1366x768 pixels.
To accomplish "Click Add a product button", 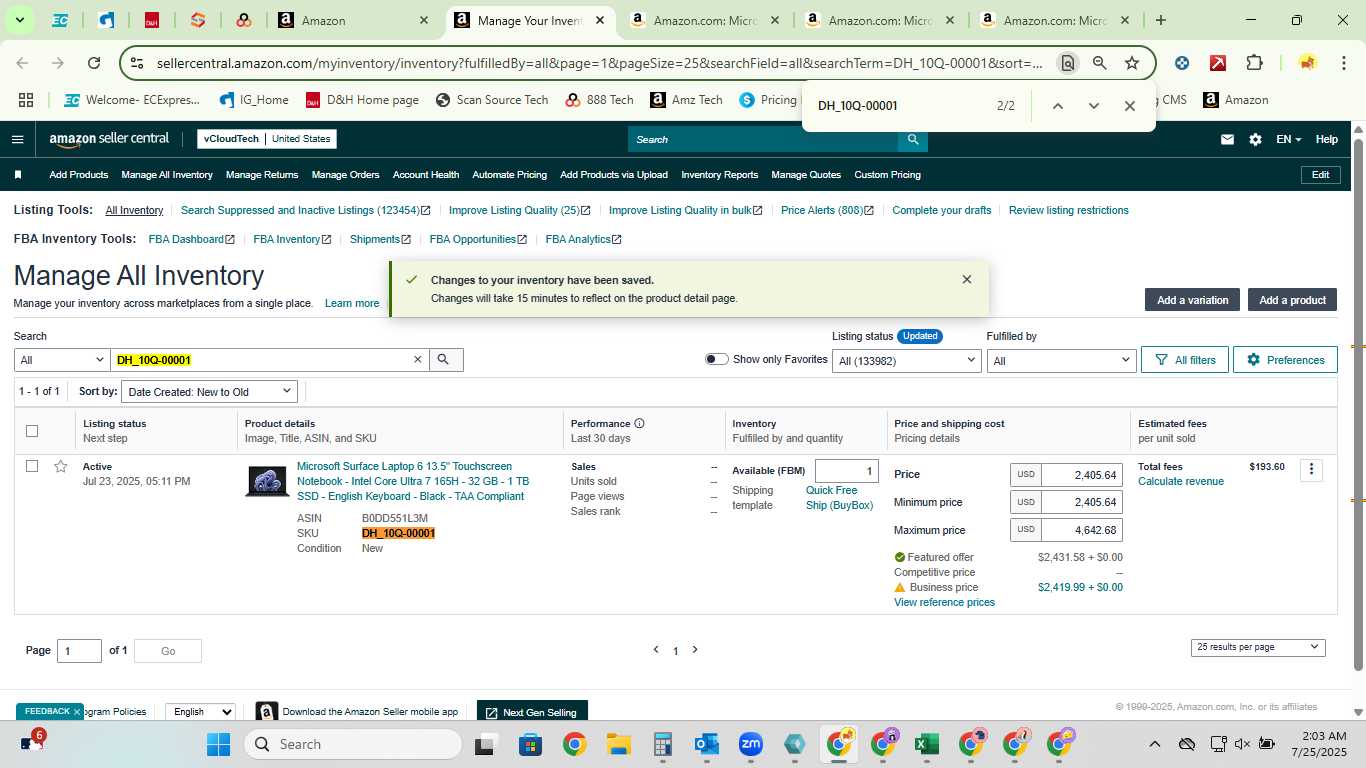I will point(1292,300).
